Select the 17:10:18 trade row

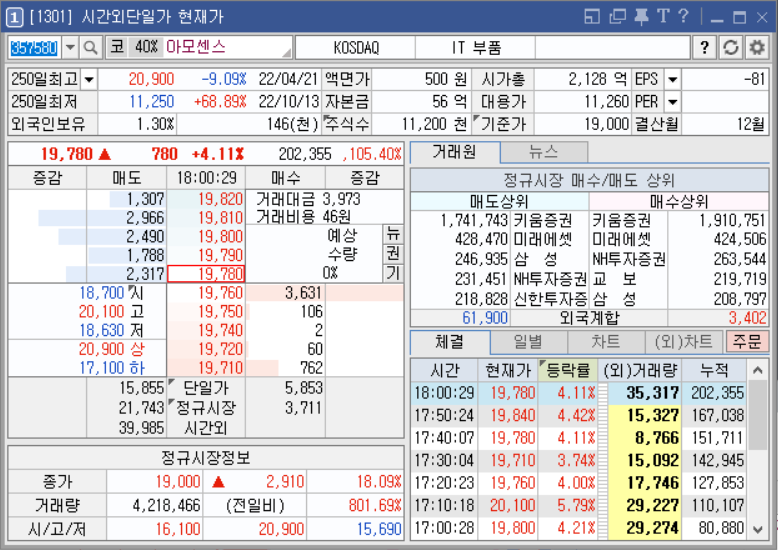(x=579, y=505)
